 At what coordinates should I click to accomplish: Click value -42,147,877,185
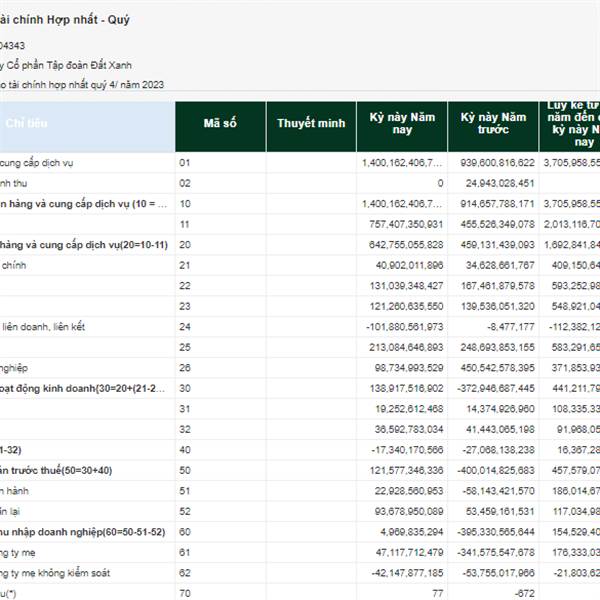[407, 573]
